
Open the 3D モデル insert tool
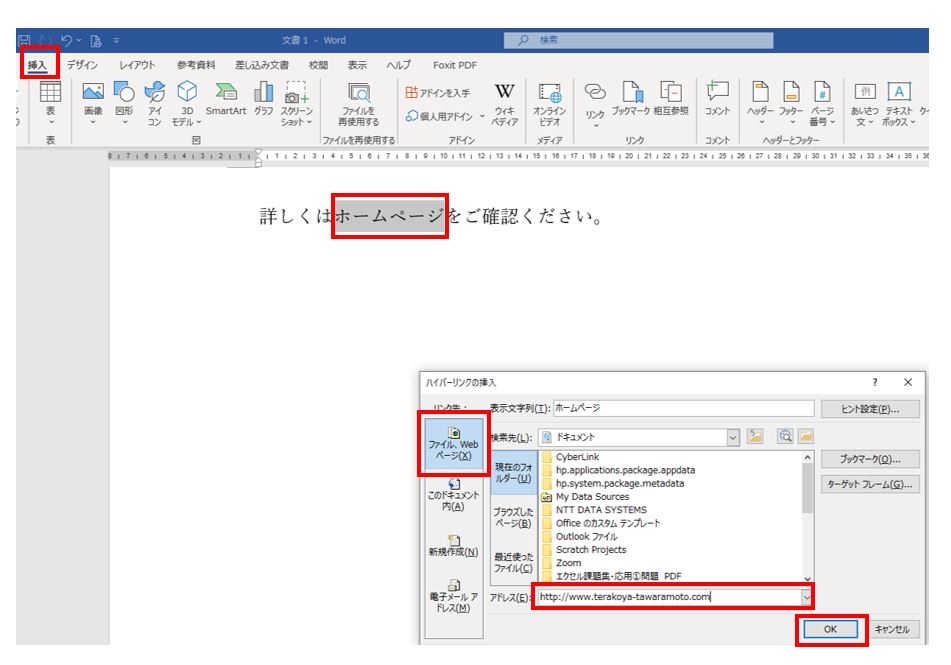click(x=186, y=94)
